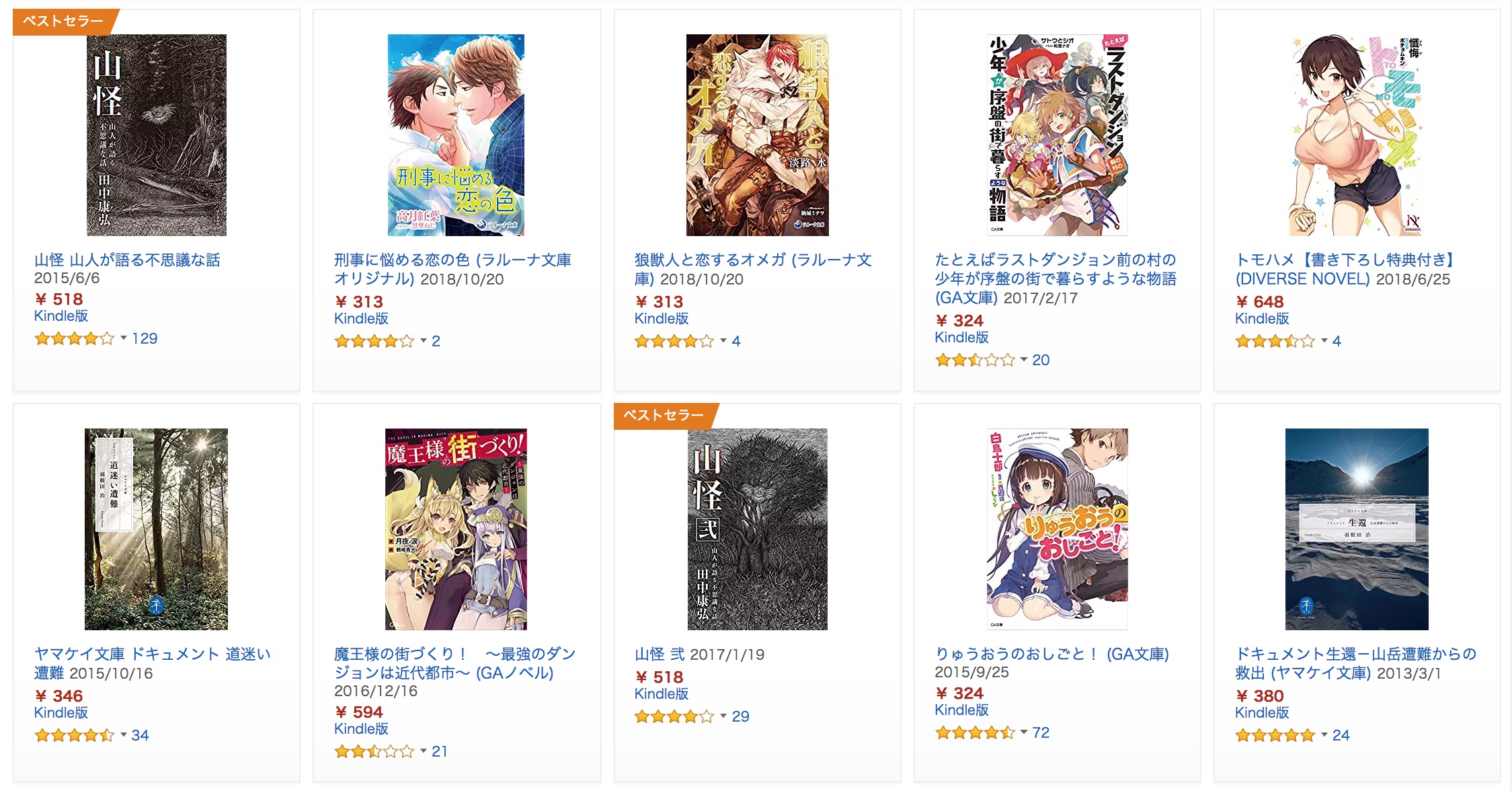Click the 山怪 弐 title link
The image size is (1512, 791).
click(660, 654)
